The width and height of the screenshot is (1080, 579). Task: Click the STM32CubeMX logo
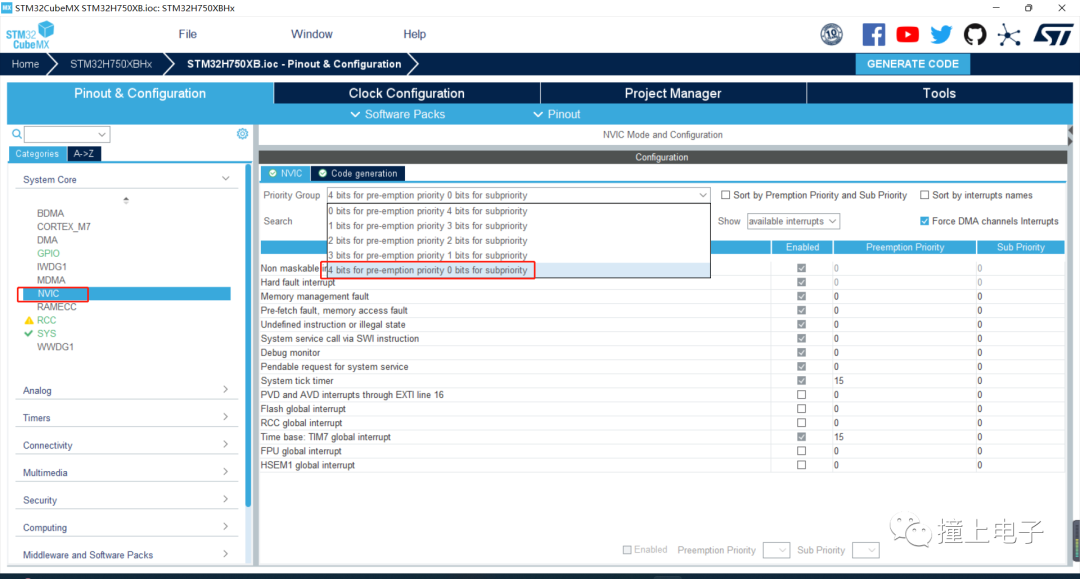pos(30,35)
